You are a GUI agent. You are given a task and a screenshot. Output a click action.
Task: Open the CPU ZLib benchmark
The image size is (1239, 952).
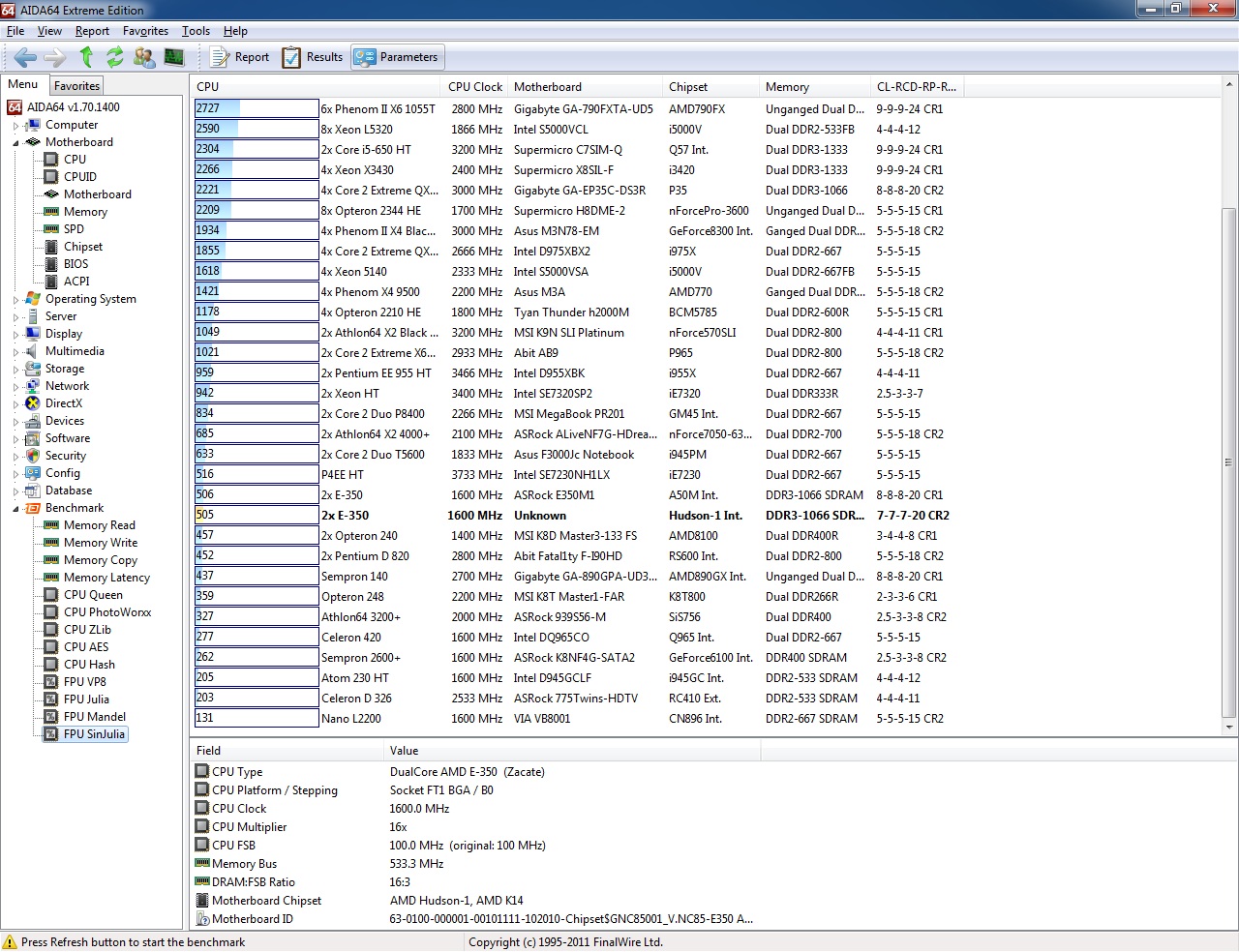[87, 630]
